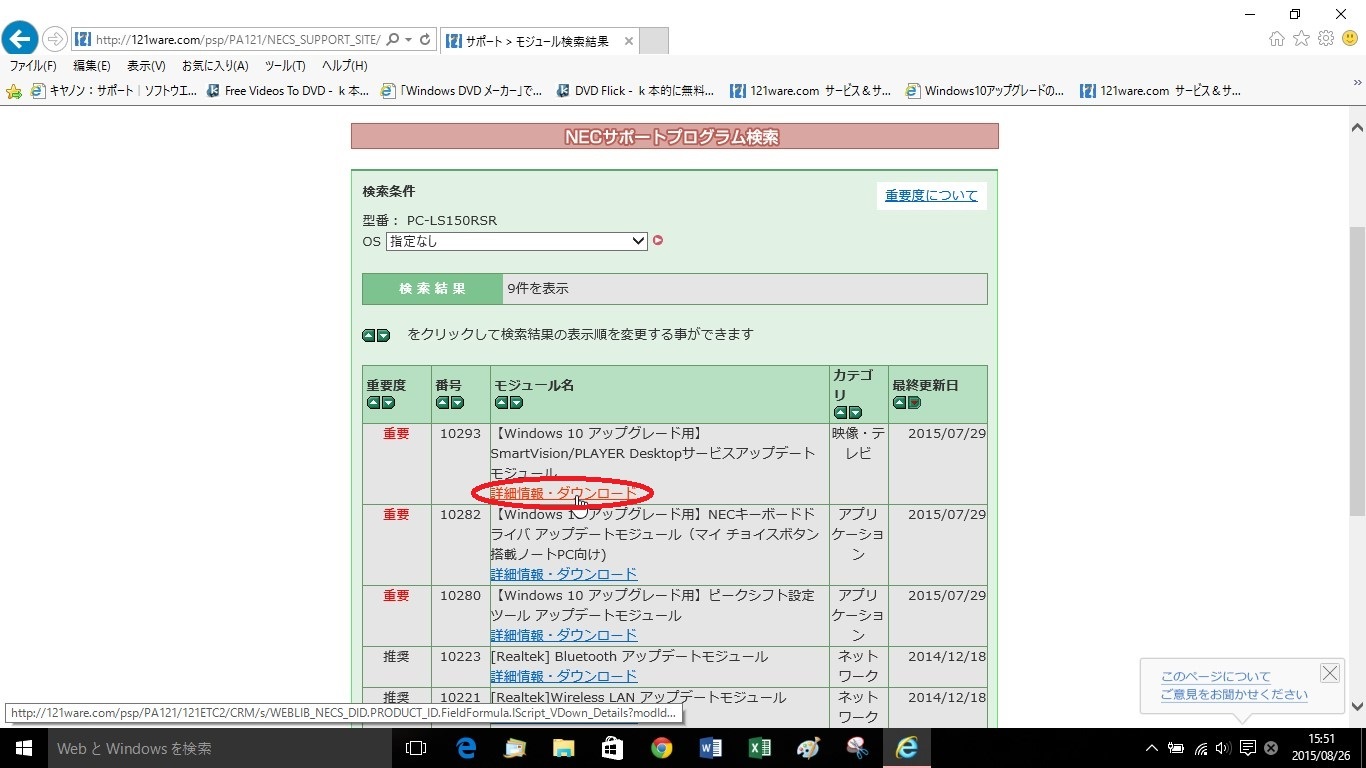Open the Store icon in taskbar
The image size is (1366, 768).
[x=612, y=748]
